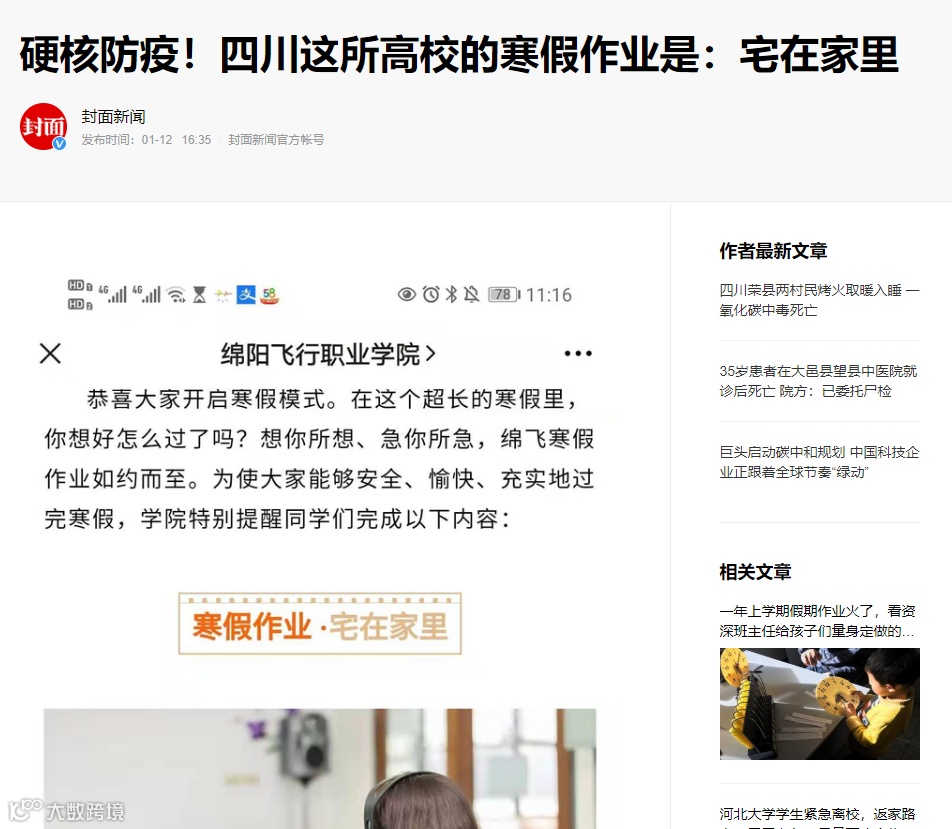Click the 58 app notification icon
The height and width of the screenshot is (829, 952).
point(270,295)
